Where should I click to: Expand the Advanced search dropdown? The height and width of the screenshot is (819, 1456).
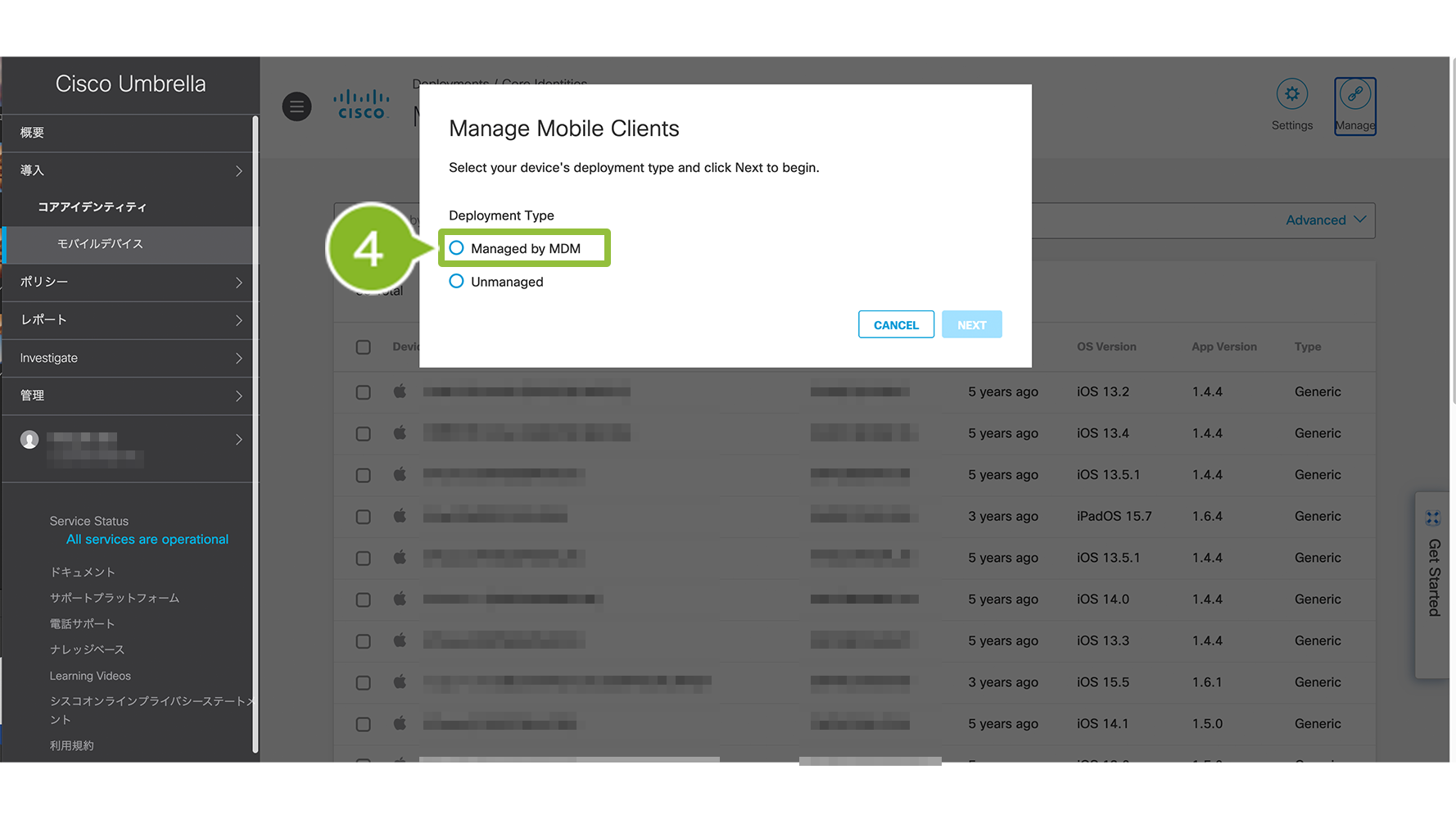pos(1325,220)
